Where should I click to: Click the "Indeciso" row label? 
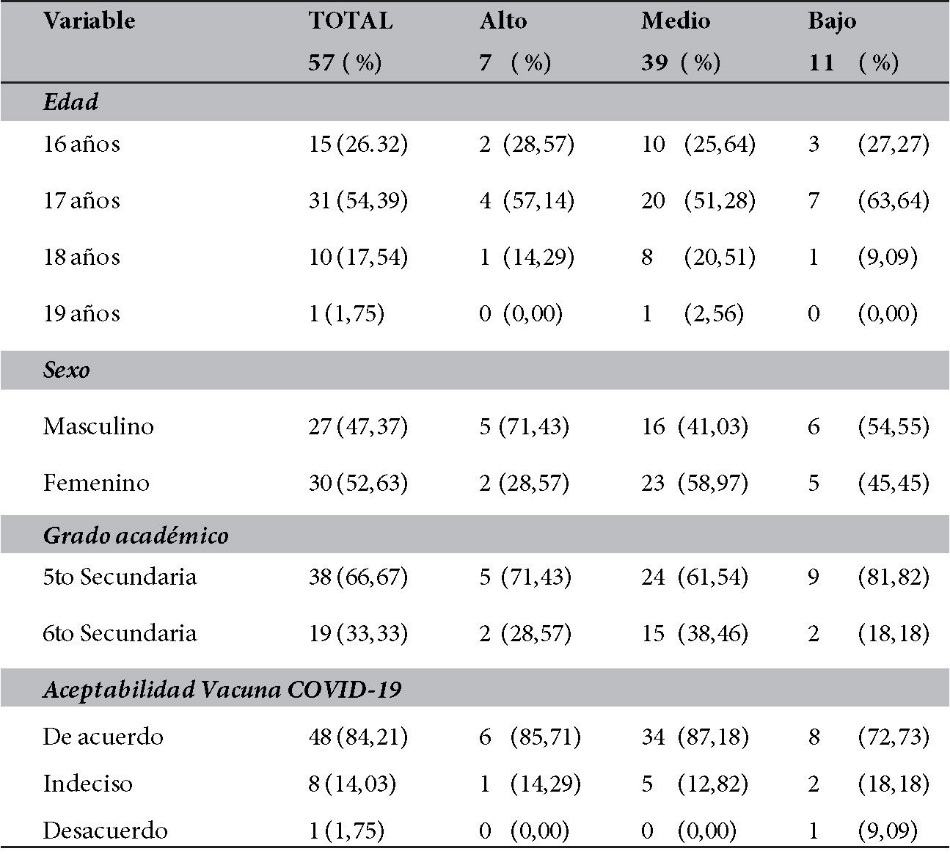[87, 785]
